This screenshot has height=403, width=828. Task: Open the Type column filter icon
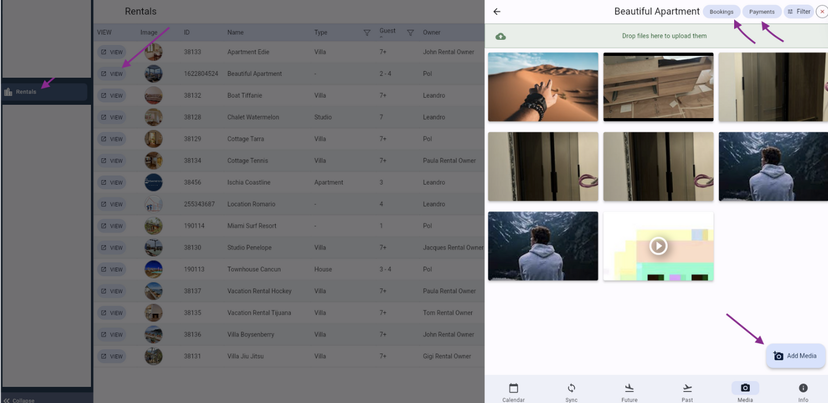point(366,33)
